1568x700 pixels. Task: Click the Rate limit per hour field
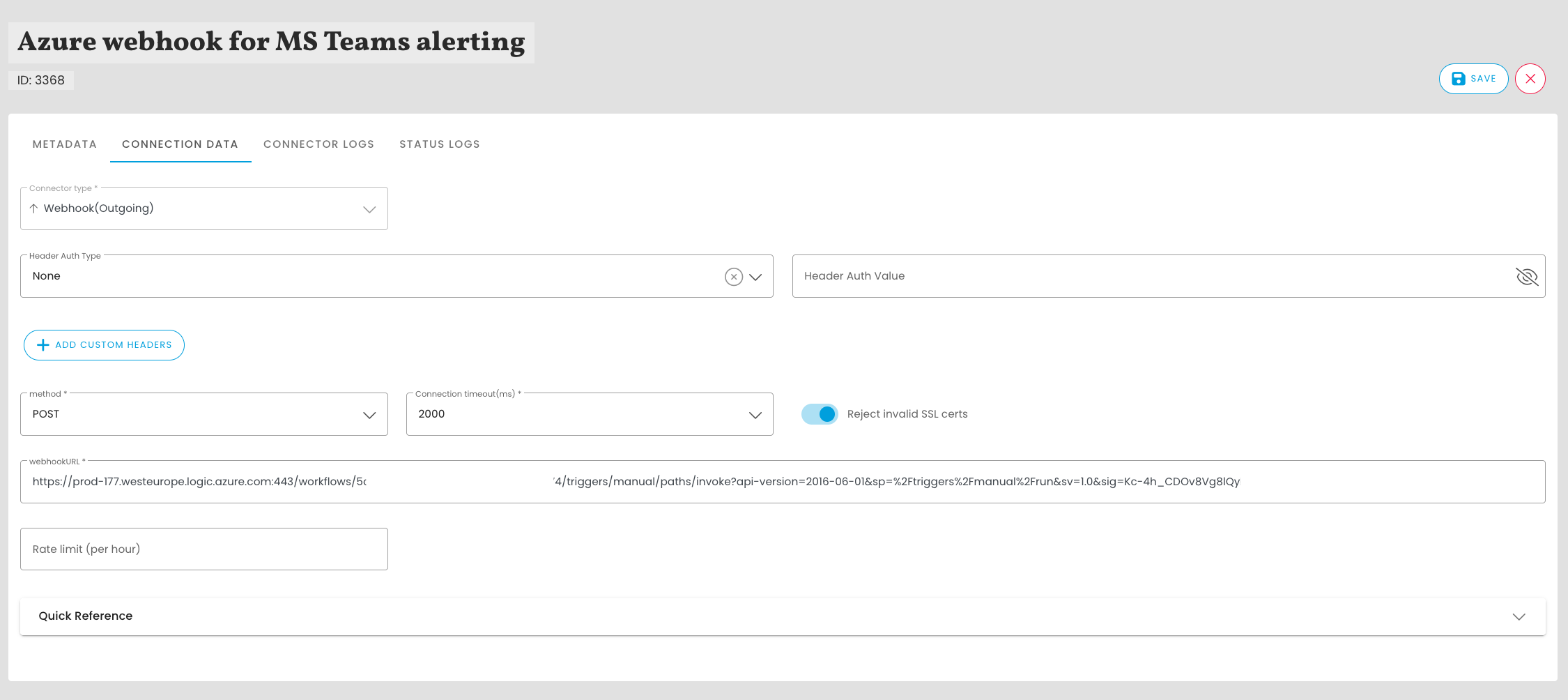pyautogui.click(x=203, y=549)
